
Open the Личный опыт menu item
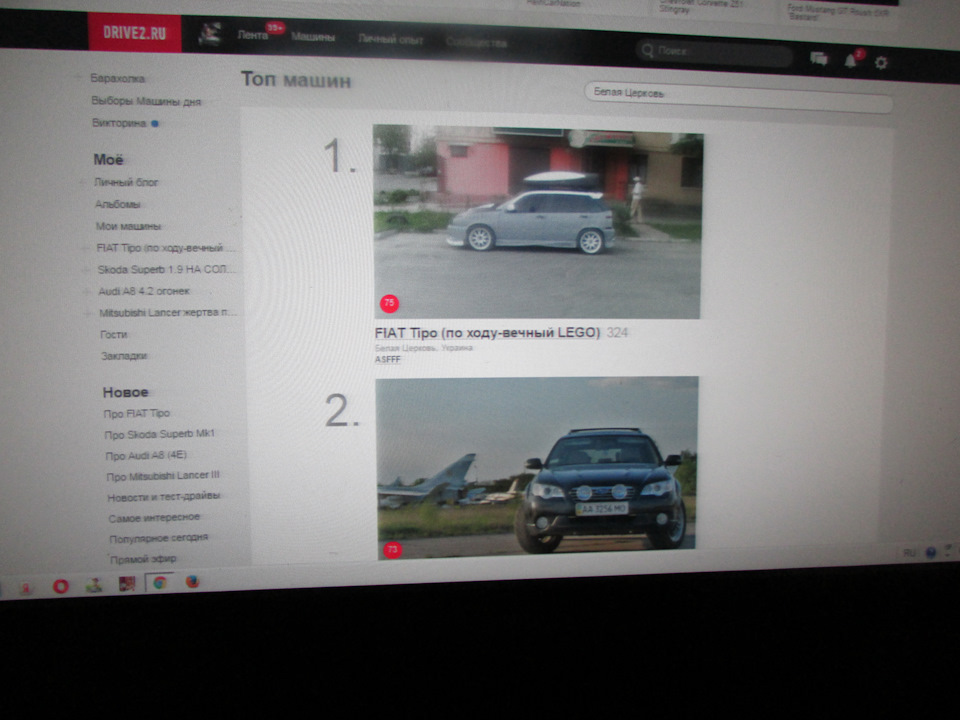(x=391, y=39)
